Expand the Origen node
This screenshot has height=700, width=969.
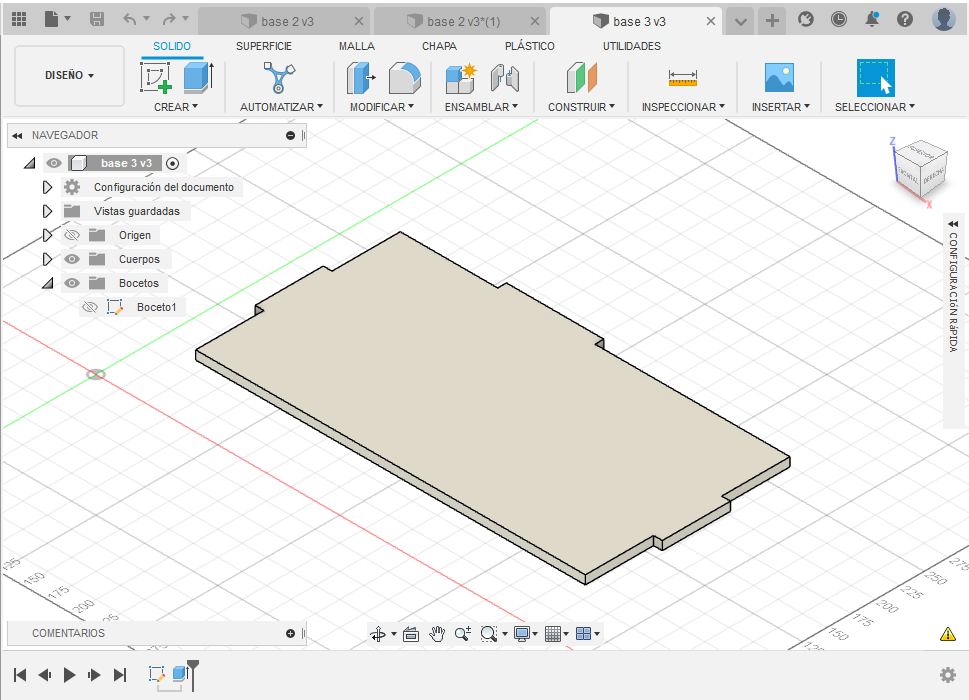point(47,235)
